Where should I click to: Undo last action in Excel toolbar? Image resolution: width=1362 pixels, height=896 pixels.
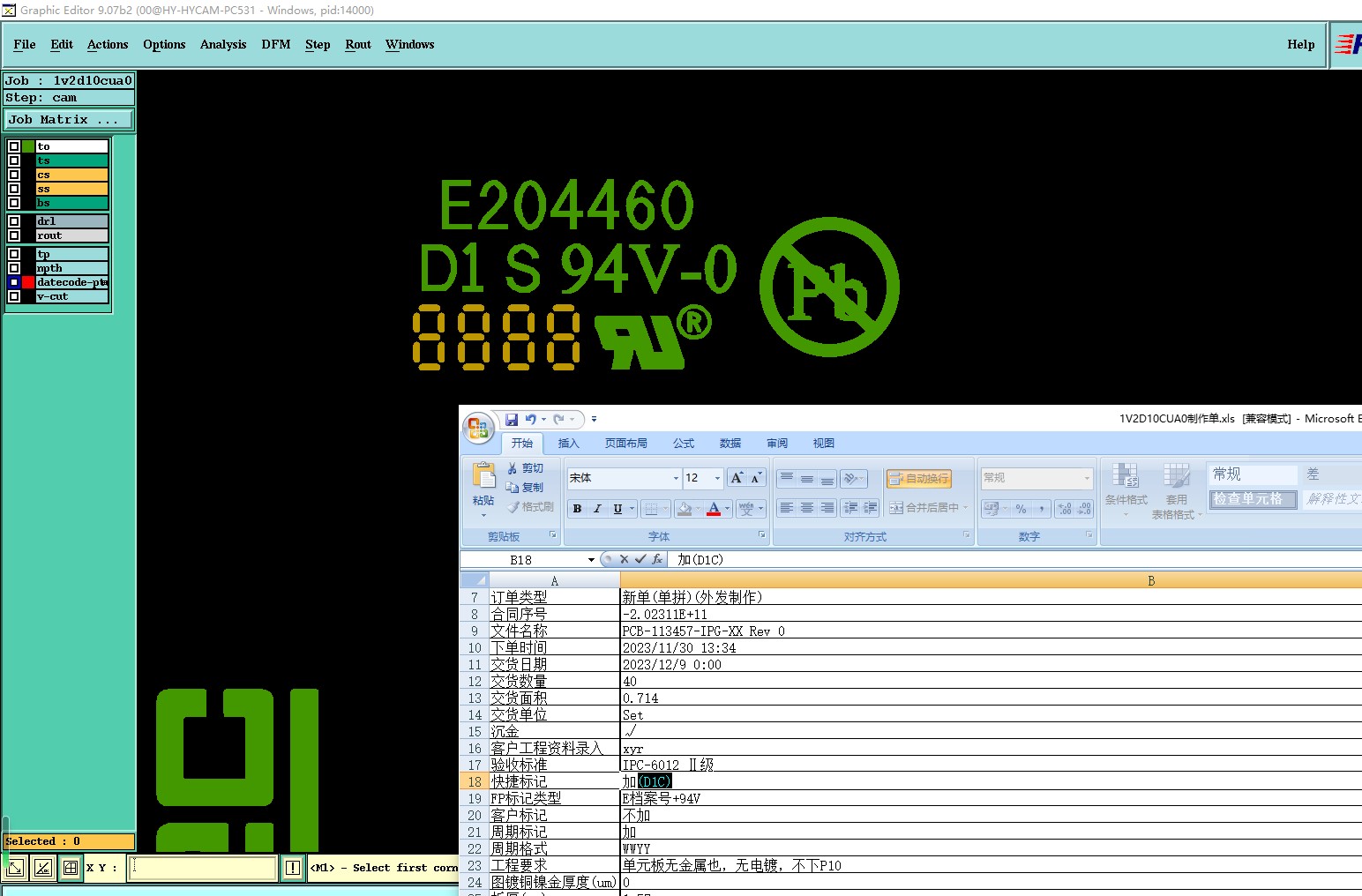(530, 420)
